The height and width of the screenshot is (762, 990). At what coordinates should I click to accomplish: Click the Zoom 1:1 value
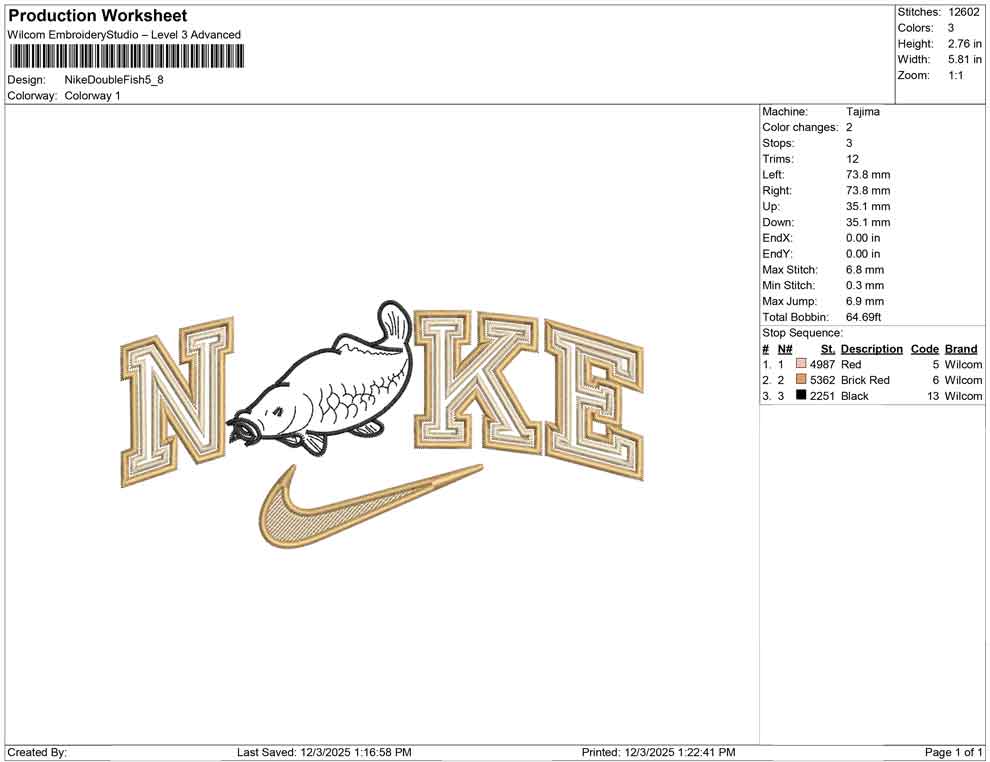[955, 74]
